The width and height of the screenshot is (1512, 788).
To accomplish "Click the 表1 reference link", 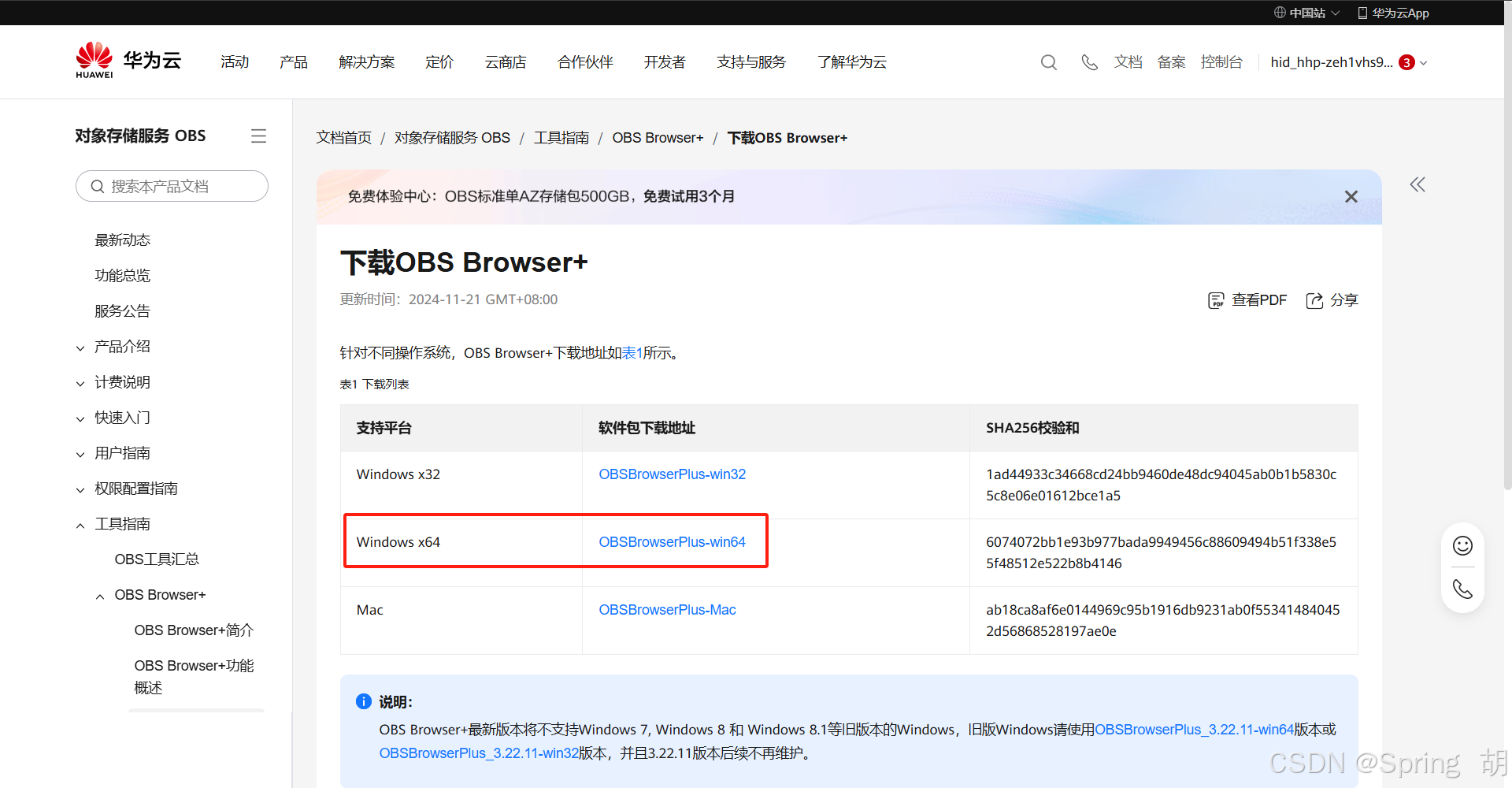I will [632, 353].
